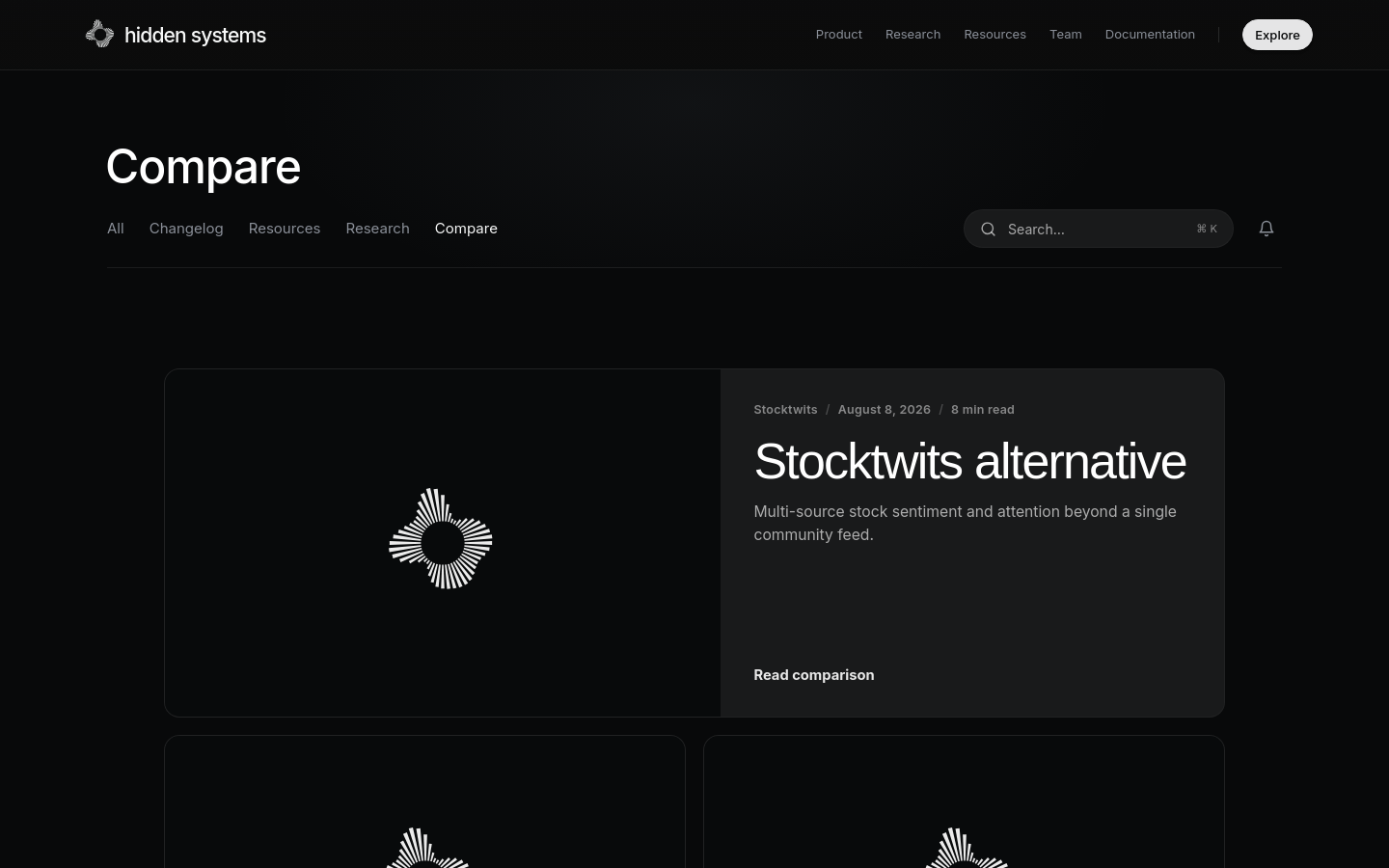Open the Research item in top navigation
1389x868 pixels.
pos(912,34)
